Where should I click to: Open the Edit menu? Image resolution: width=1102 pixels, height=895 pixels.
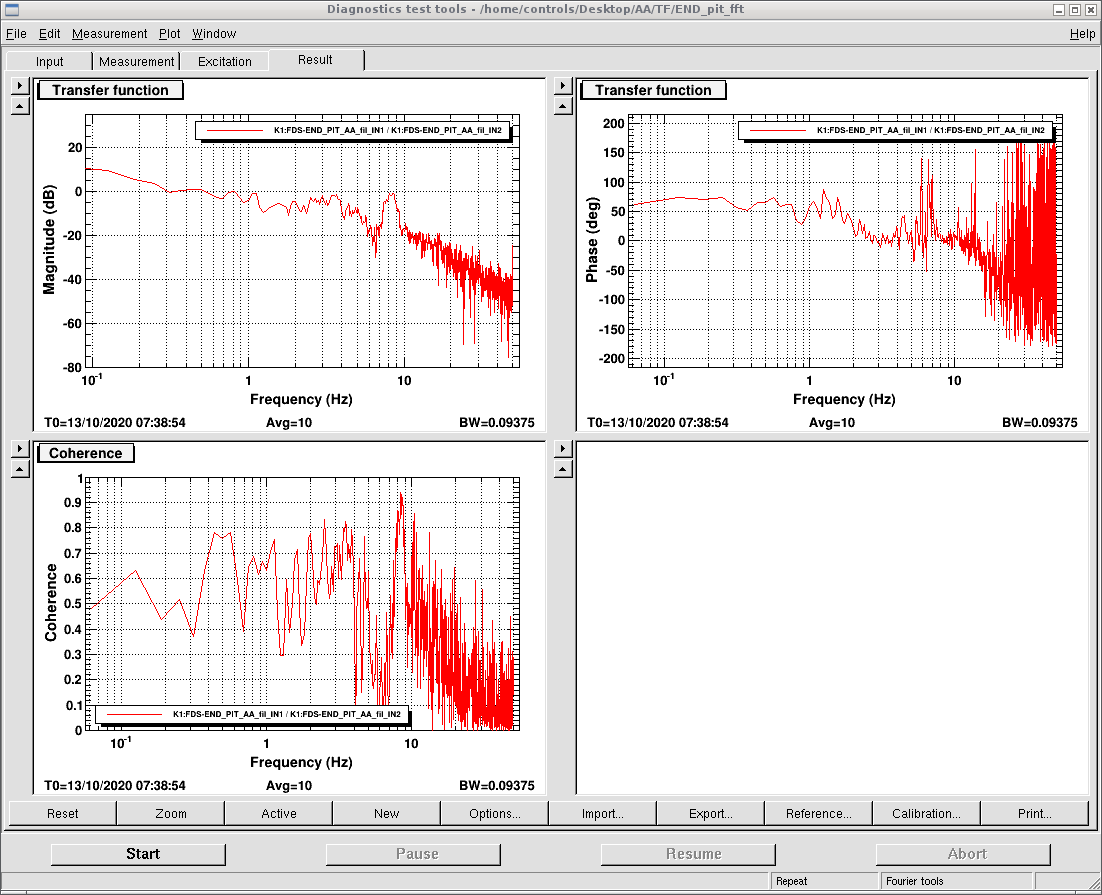click(x=49, y=34)
